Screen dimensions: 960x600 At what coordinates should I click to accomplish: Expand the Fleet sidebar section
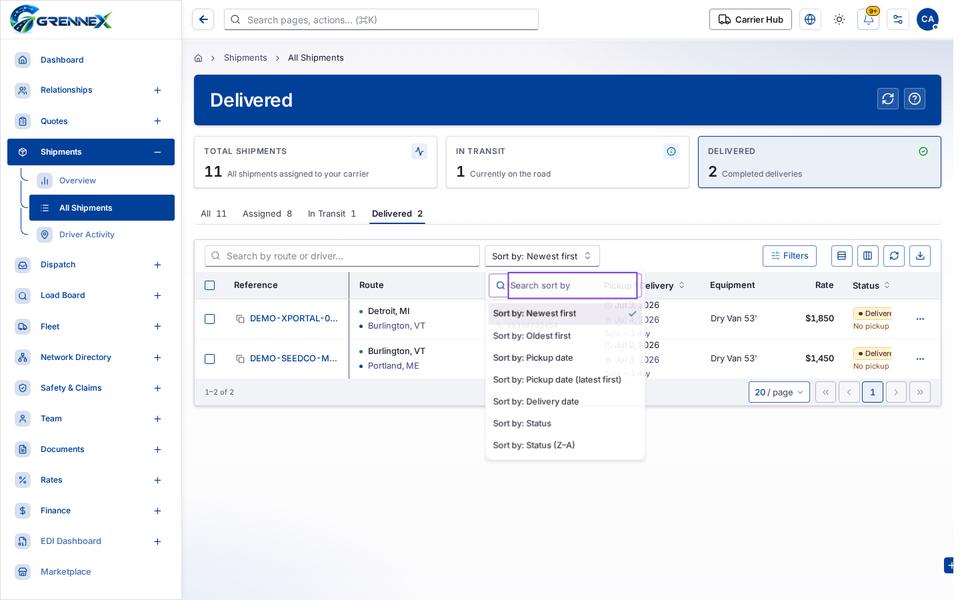(157, 326)
